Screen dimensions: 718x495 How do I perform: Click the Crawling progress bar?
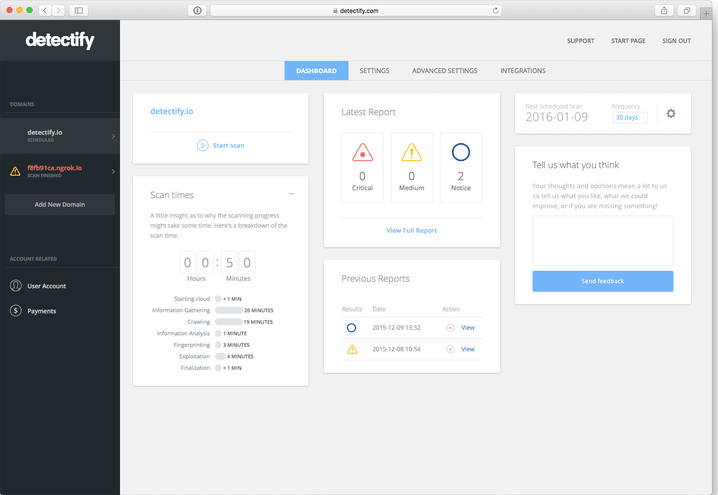228,321
